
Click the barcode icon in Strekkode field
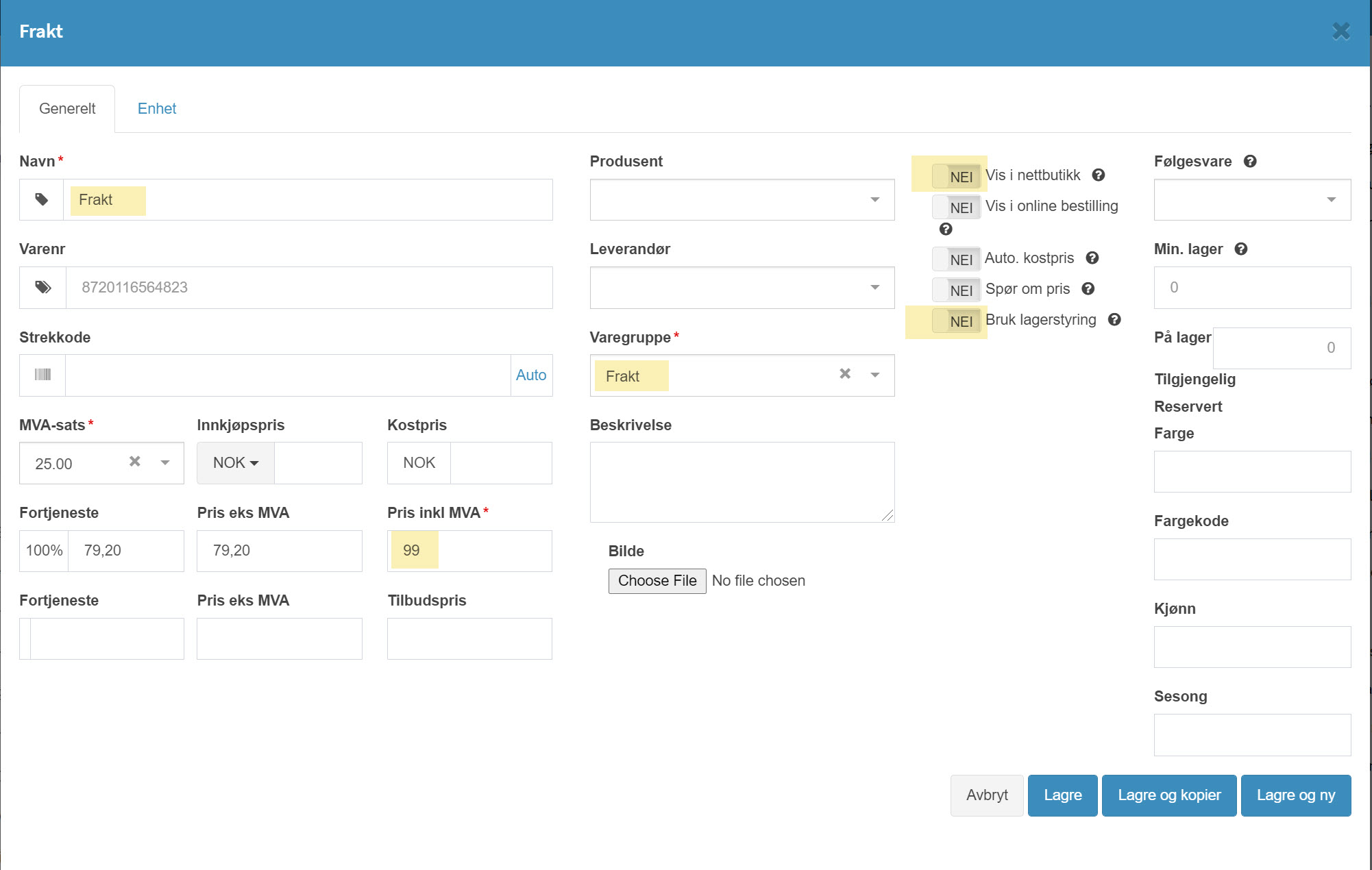42,375
